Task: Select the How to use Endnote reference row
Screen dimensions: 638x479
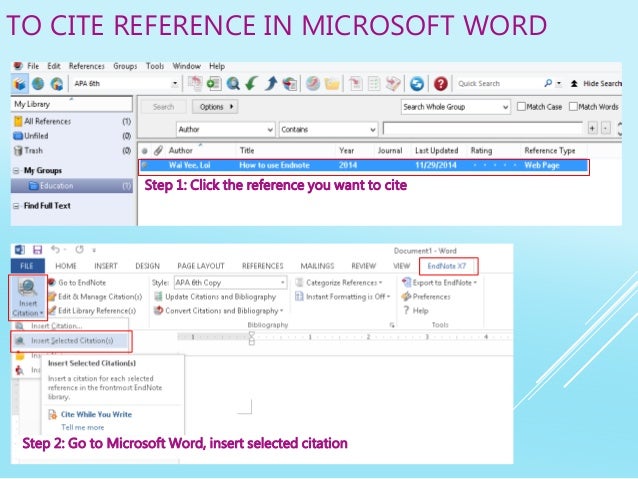Action: (x=364, y=166)
